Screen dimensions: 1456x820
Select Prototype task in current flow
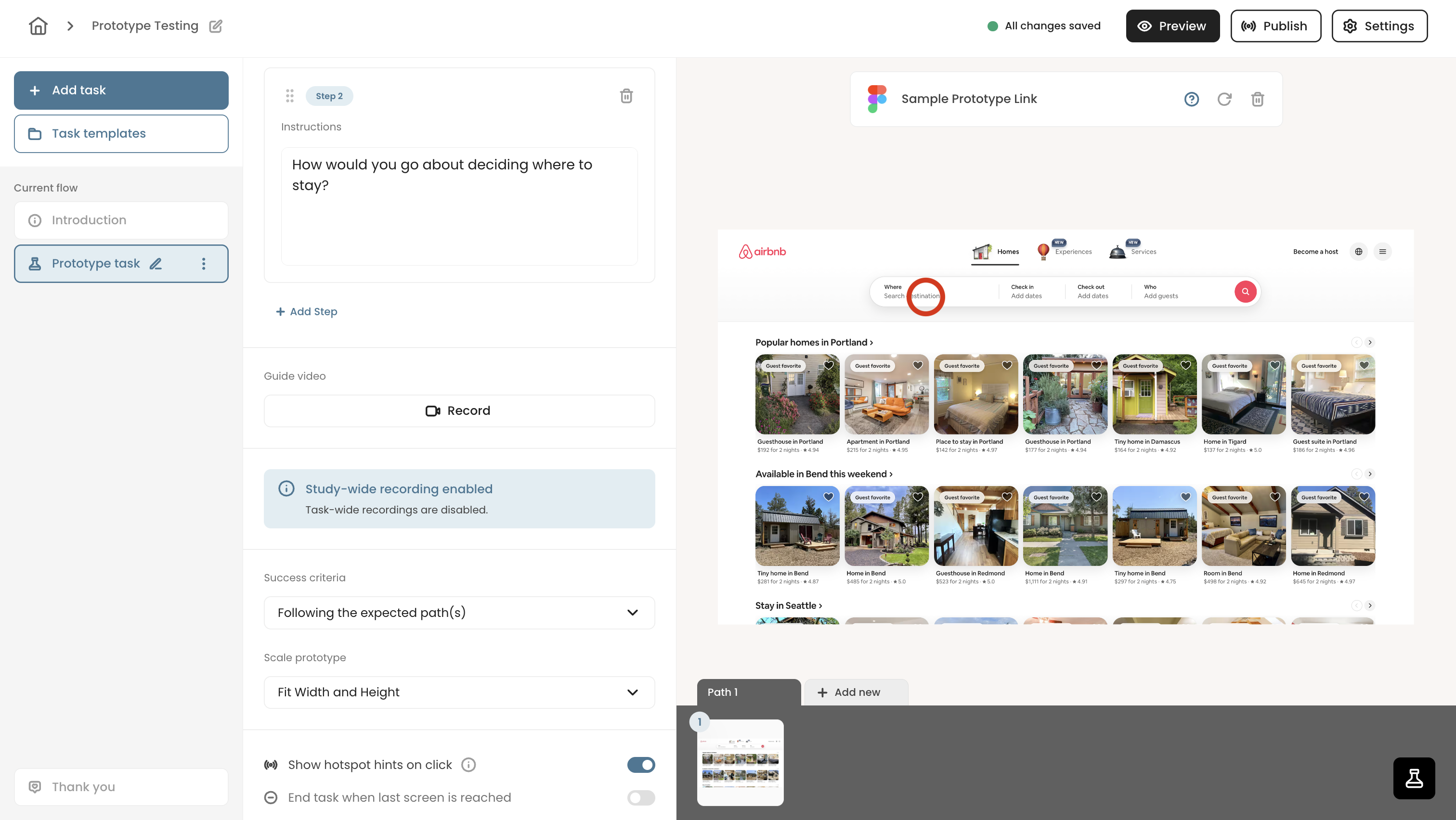(x=121, y=264)
